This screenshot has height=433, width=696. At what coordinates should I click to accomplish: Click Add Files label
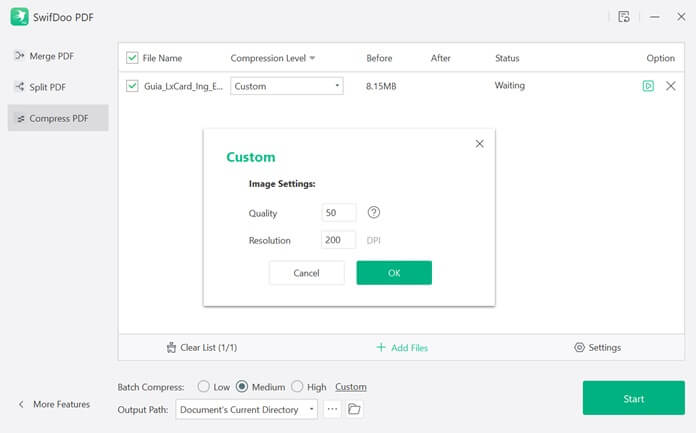click(409, 348)
